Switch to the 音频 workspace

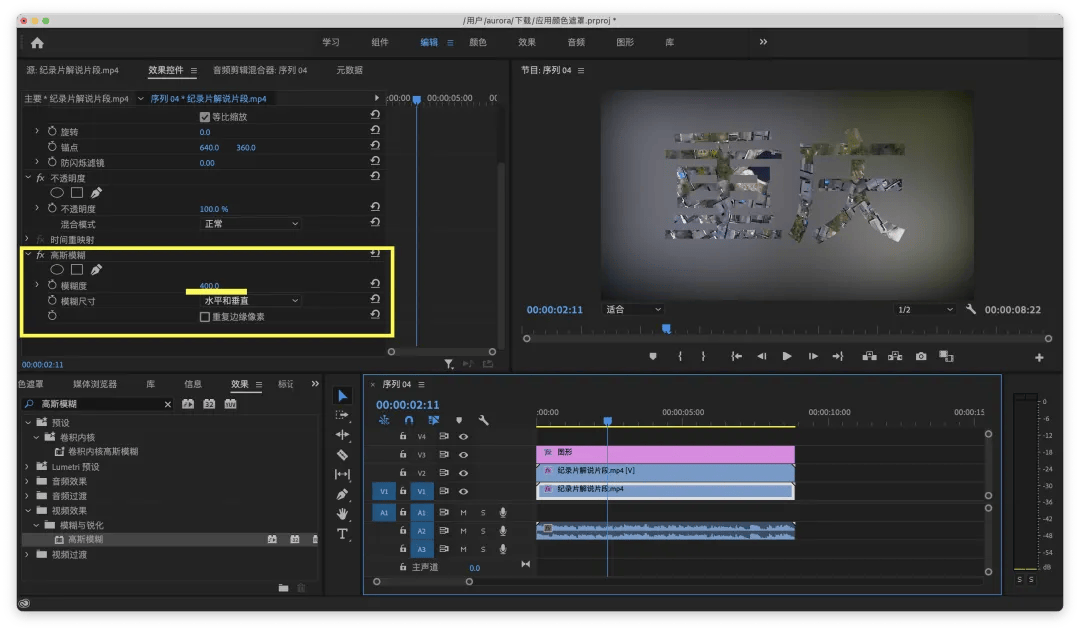point(576,43)
